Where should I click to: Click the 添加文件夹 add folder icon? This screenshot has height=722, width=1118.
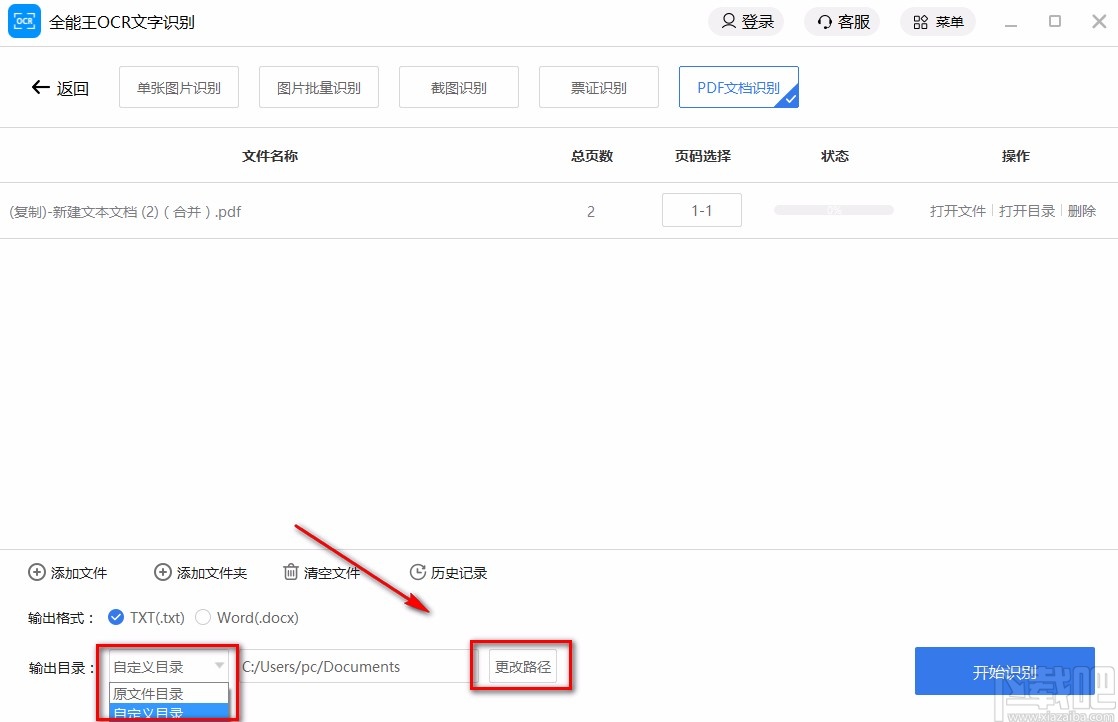point(163,572)
